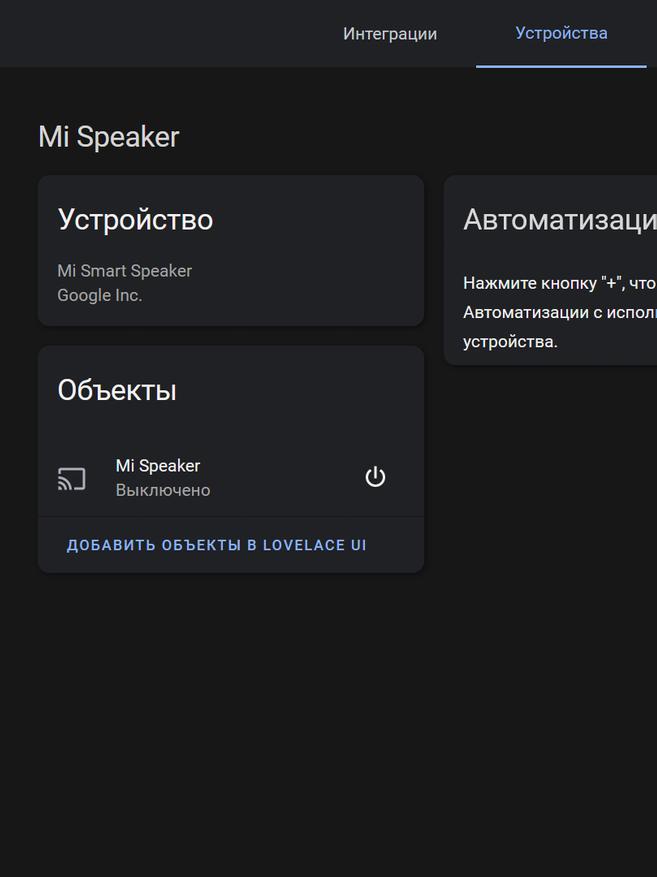Screen dimensions: 657x877
Task: Click the Устройство card heading
Action: [x=135, y=219]
